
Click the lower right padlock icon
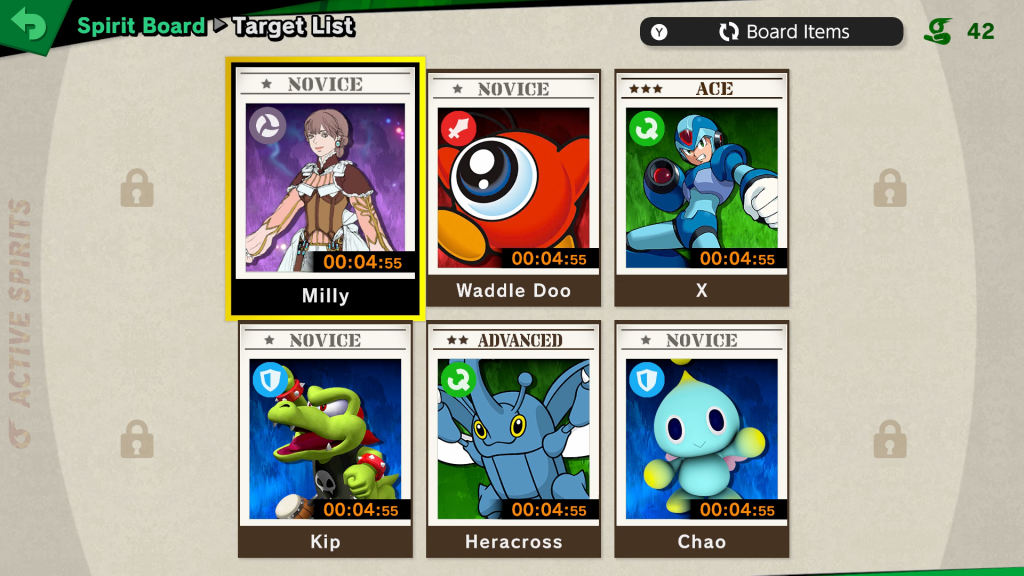tap(890, 439)
